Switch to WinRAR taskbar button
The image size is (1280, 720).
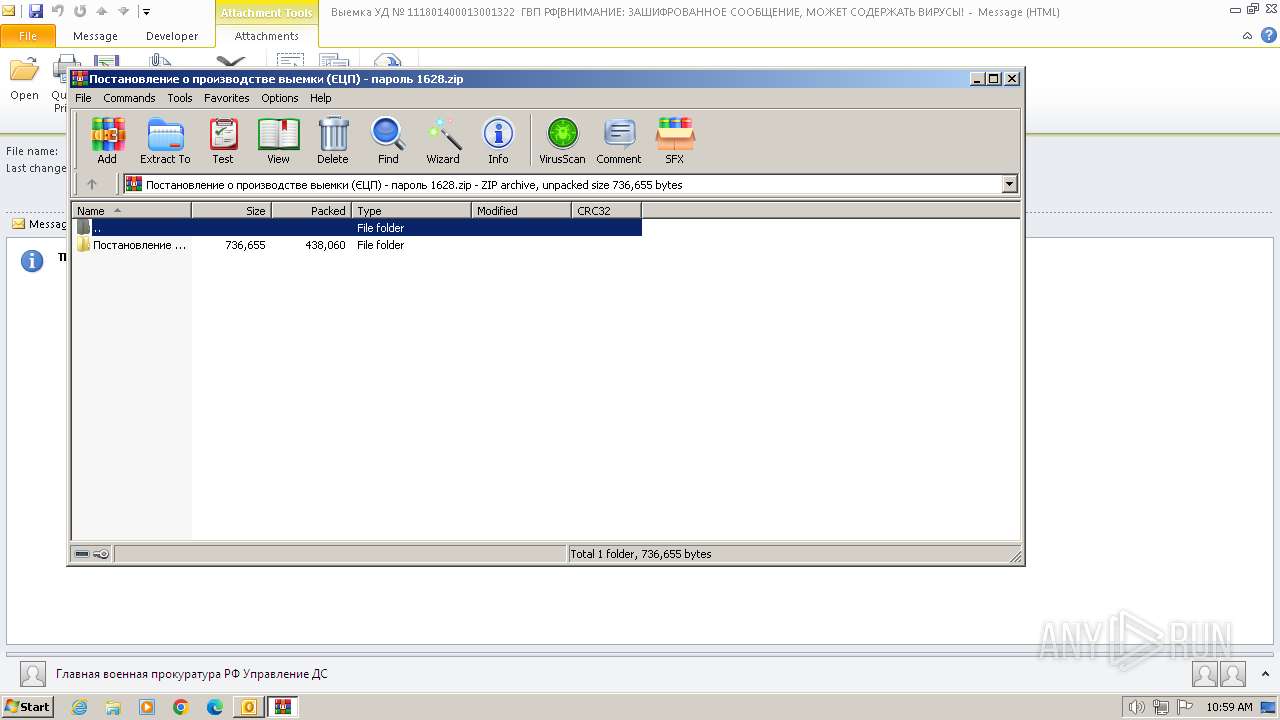pos(283,707)
